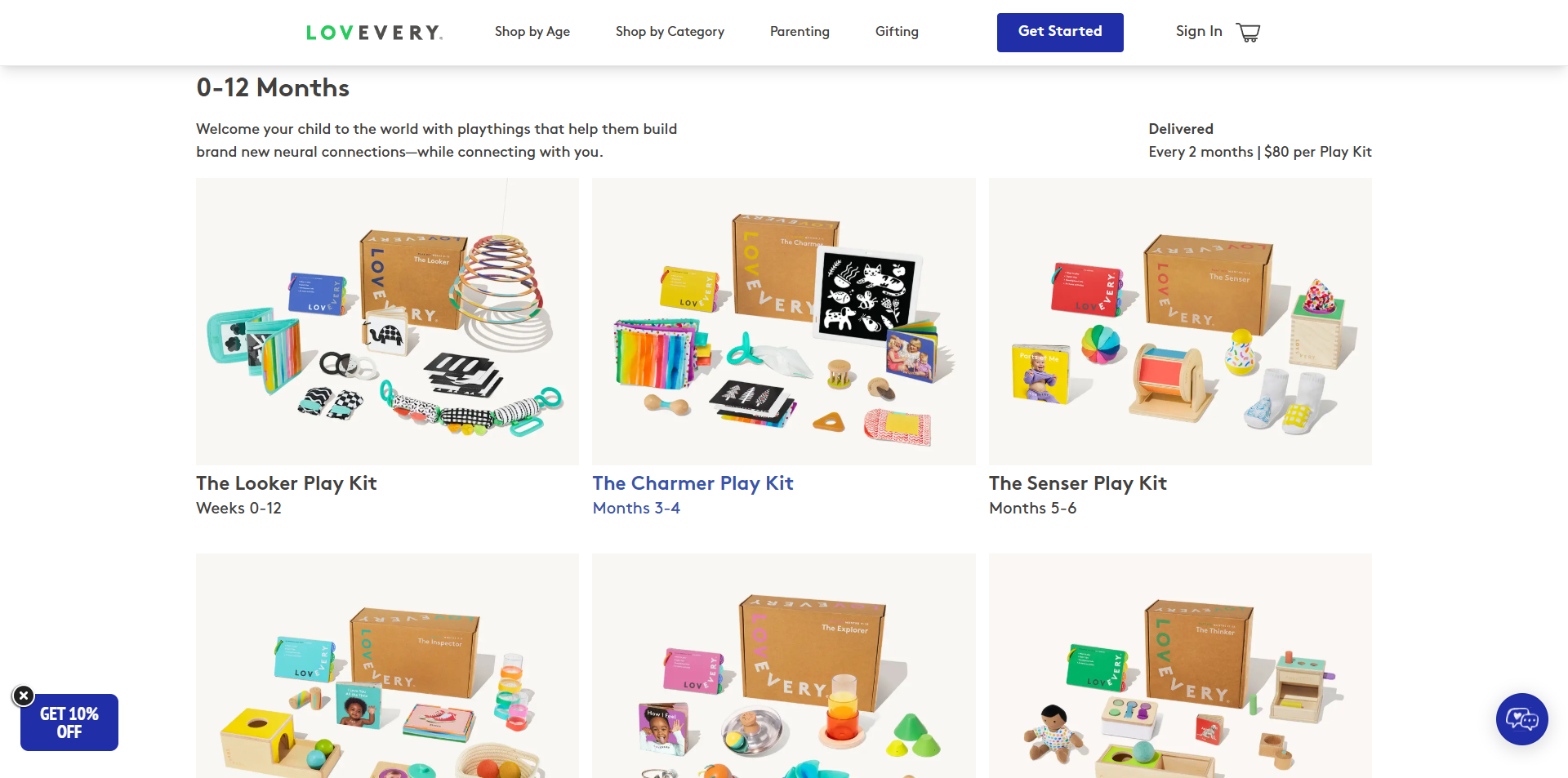This screenshot has height=778, width=1568.
Task: Open The Looker Play Kit image
Action: pos(387,322)
